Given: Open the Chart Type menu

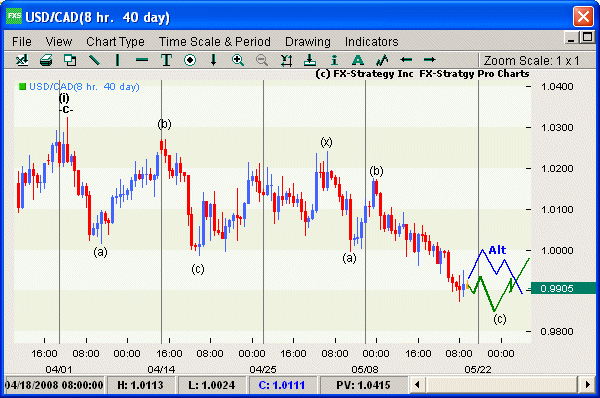Looking at the screenshot, I should (115, 41).
